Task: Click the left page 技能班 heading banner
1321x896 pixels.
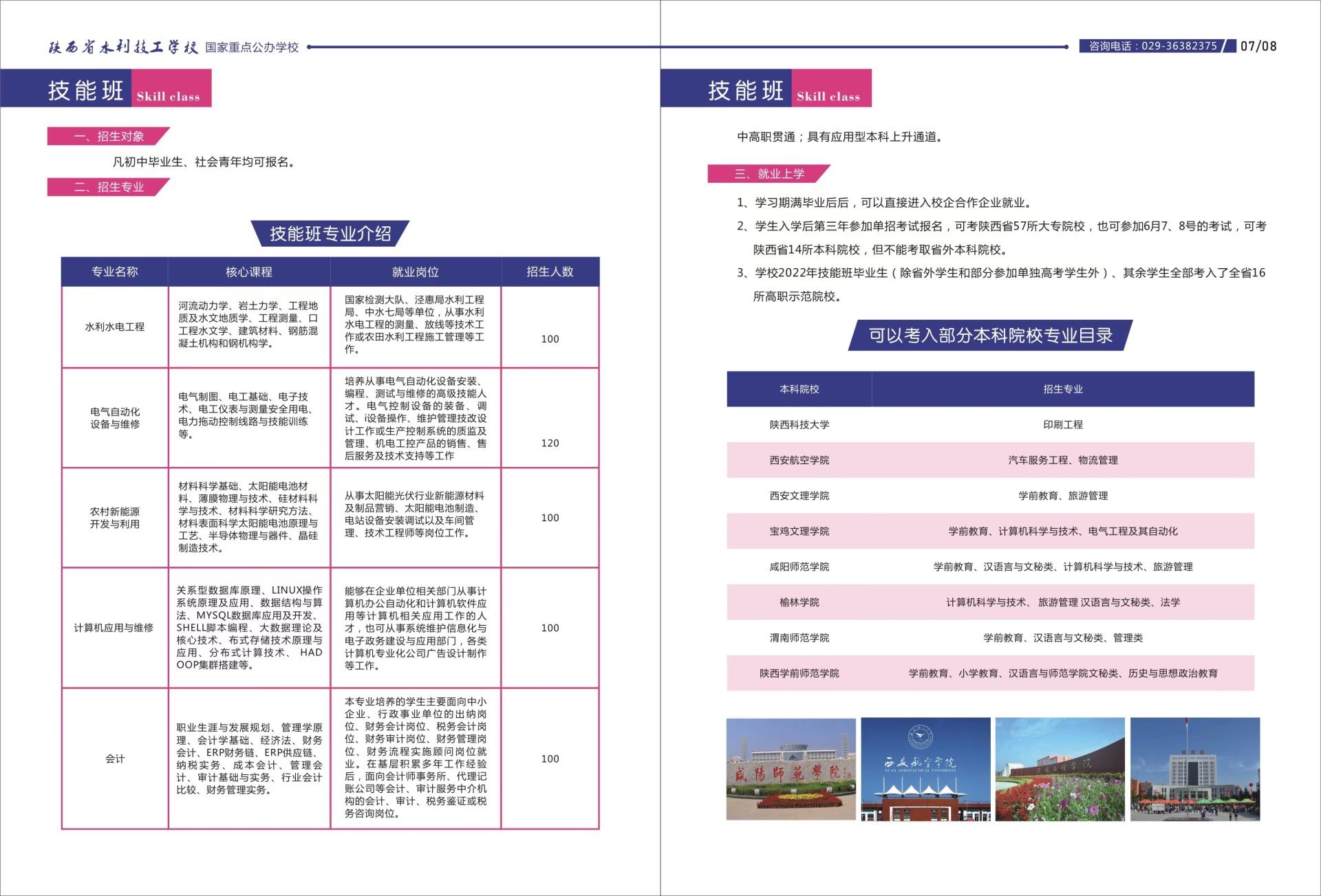Action: coord(106,88)
